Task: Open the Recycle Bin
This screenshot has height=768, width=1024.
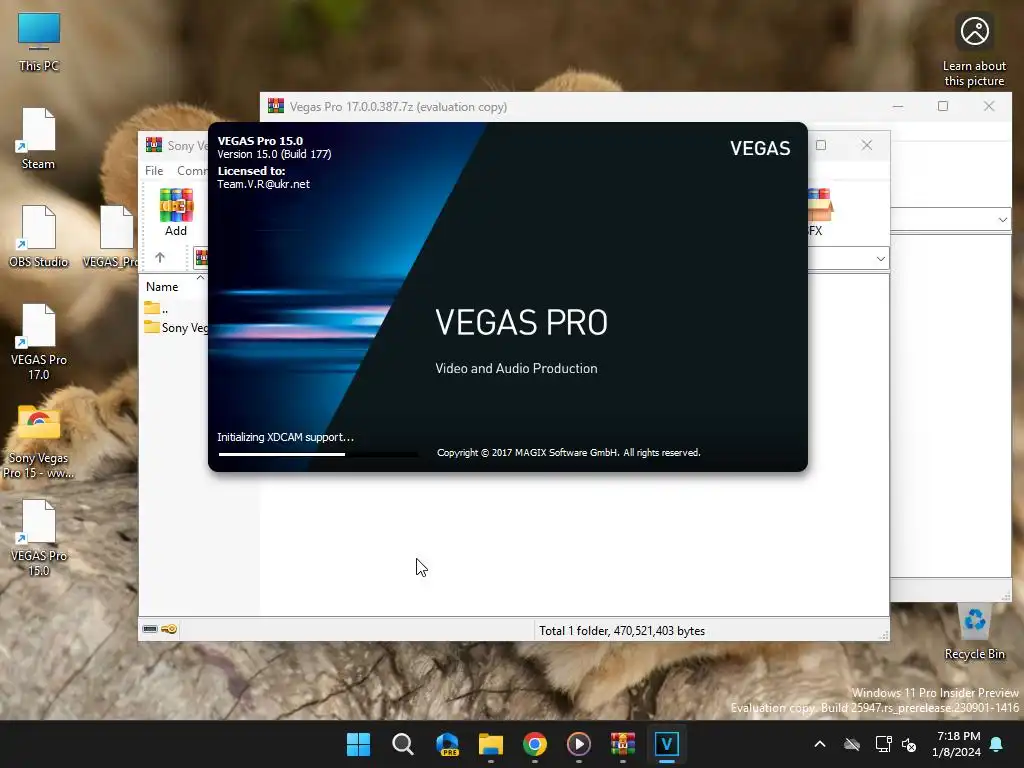Action: click(974, 629)
